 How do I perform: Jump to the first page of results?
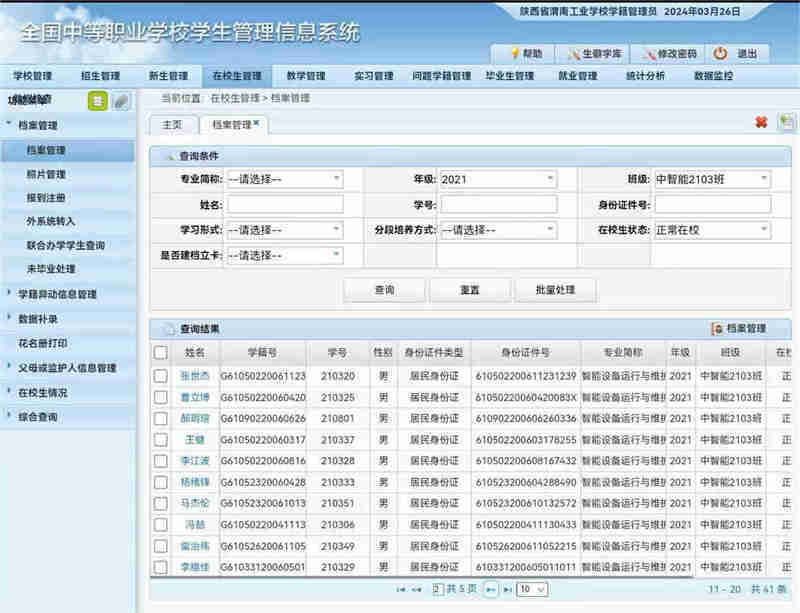(x=401, y=590)
